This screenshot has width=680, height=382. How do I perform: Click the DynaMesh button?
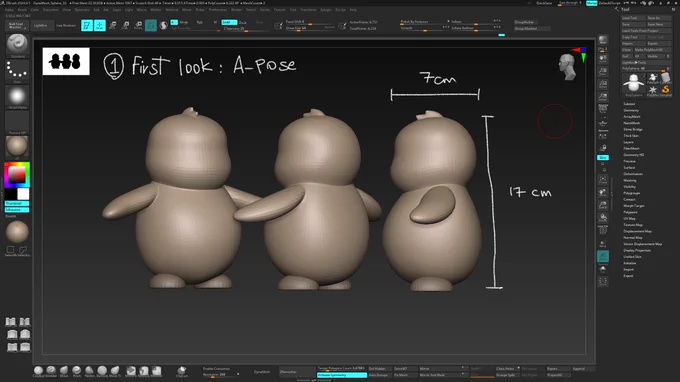tap(262, 372)
